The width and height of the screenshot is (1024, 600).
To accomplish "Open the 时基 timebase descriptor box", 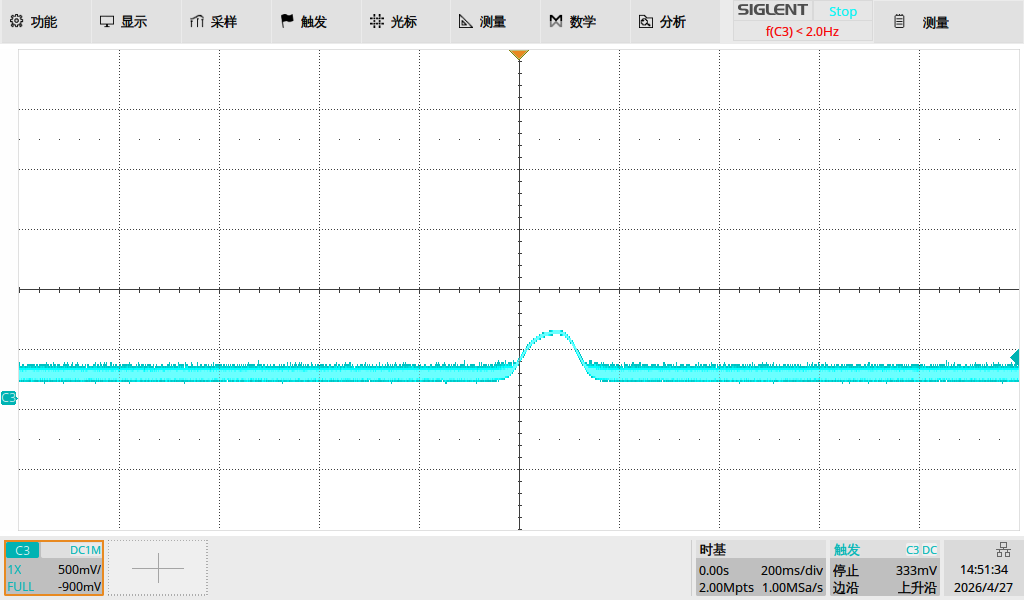I will 760,568.
